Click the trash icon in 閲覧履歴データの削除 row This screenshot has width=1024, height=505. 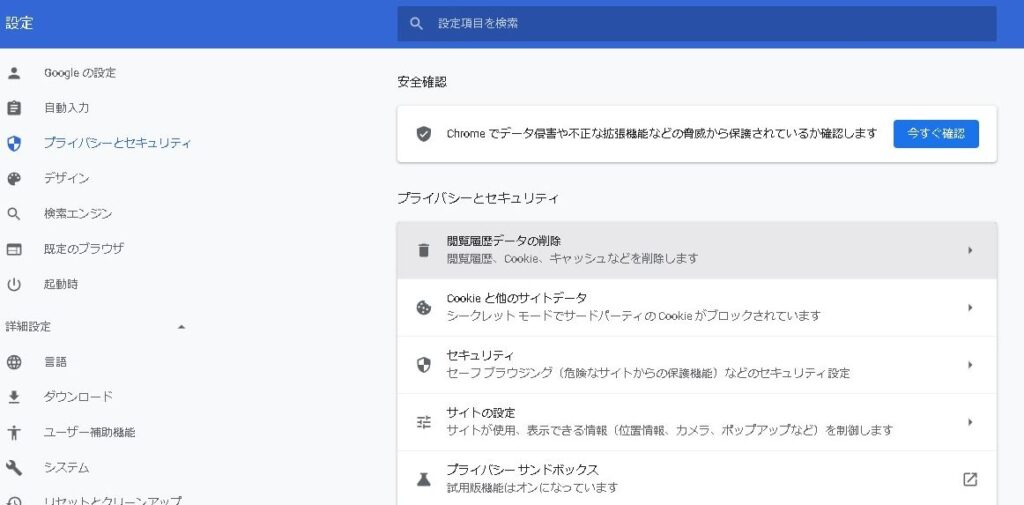(424, 250)
